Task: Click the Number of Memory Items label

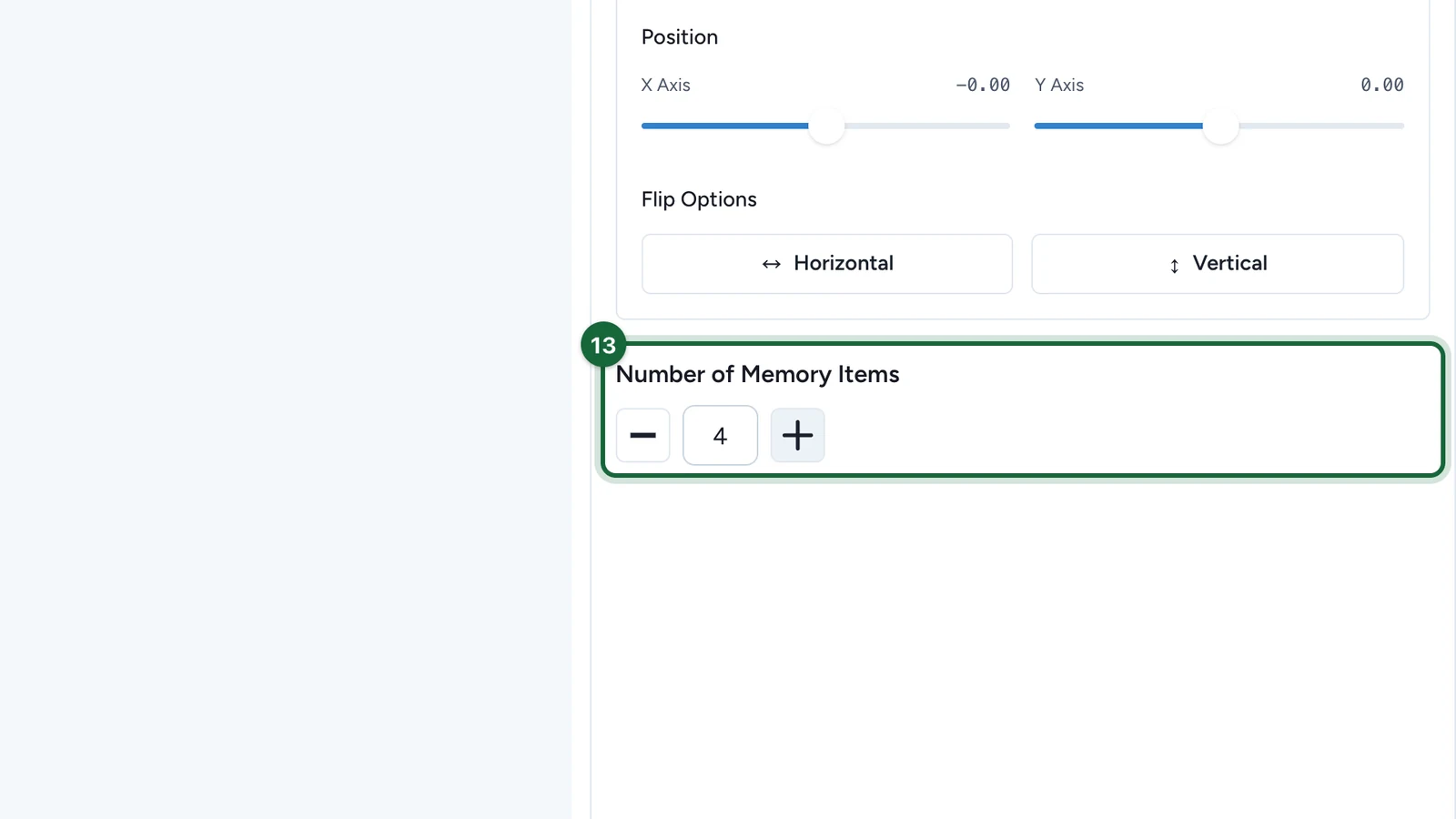Action: click(757, 374)
